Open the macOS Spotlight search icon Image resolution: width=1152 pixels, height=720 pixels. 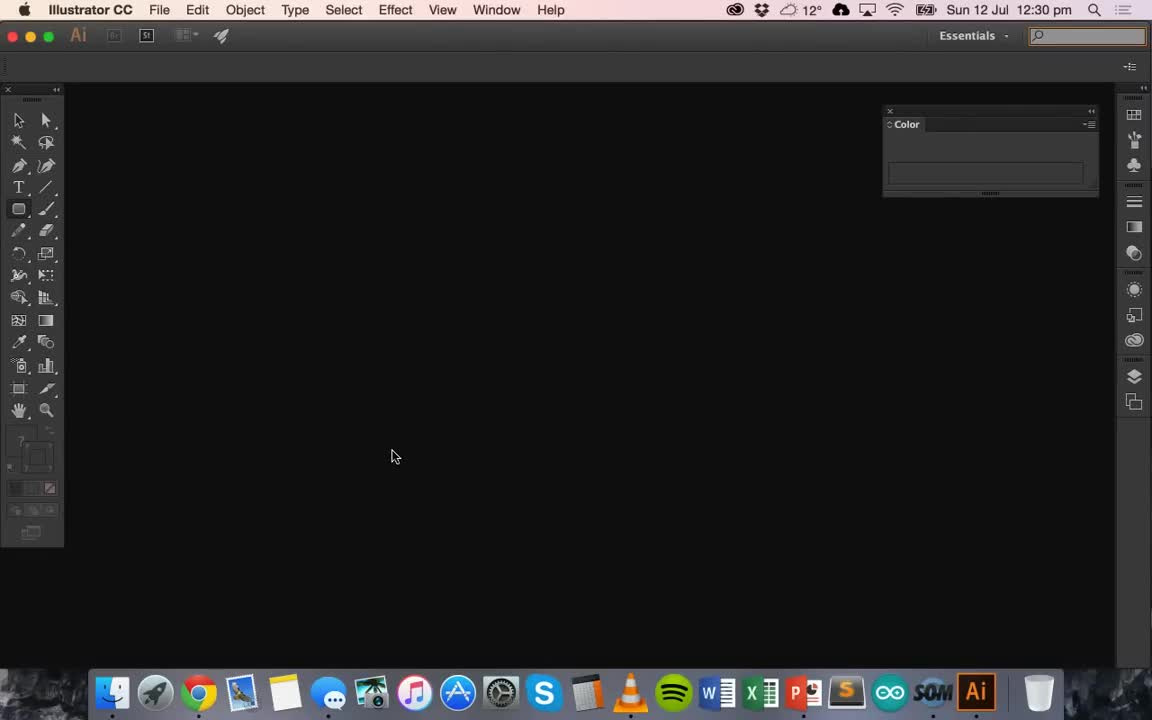click(1094, 10)
